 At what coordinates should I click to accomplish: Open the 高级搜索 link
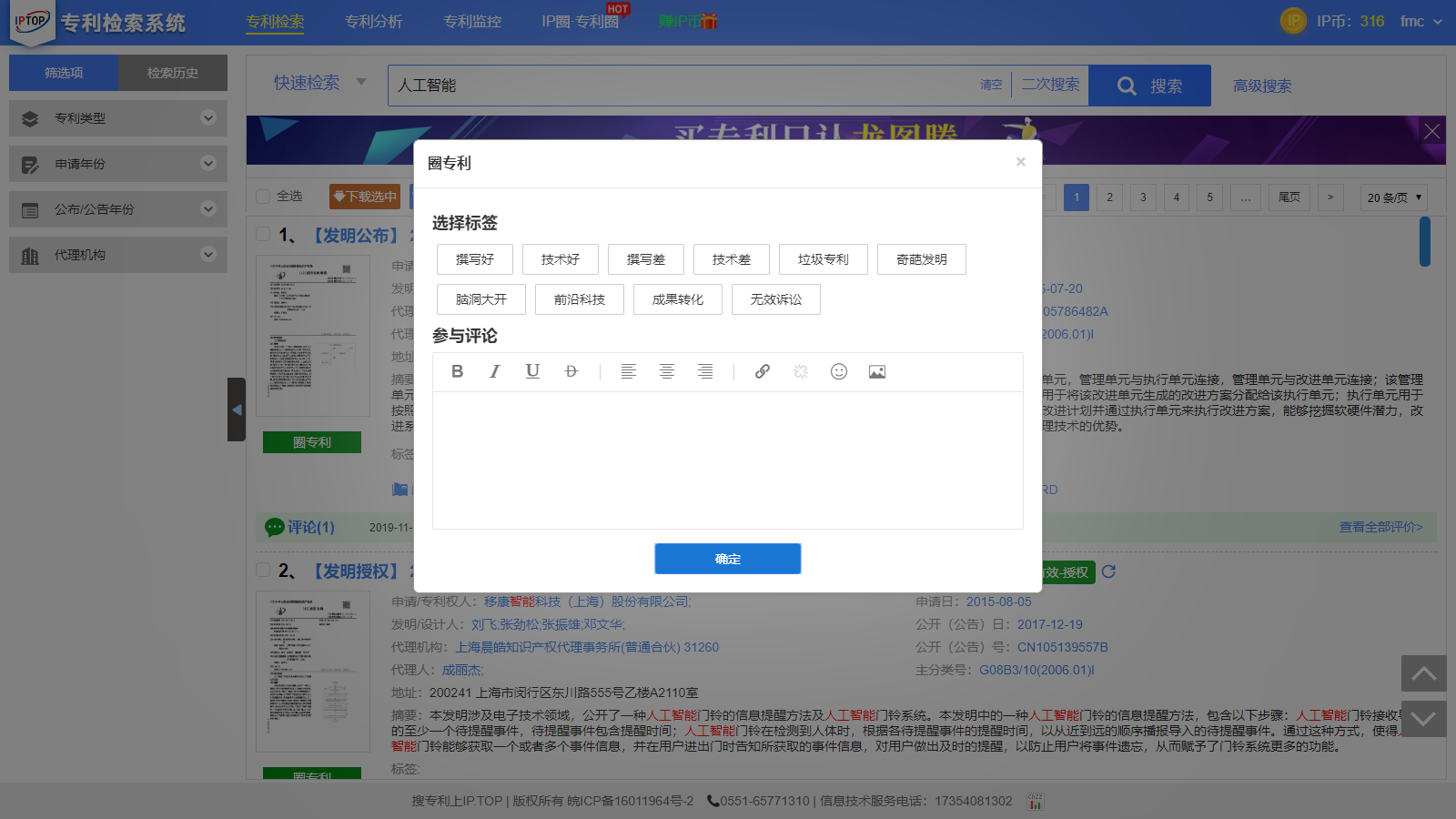coord(1262,86)
